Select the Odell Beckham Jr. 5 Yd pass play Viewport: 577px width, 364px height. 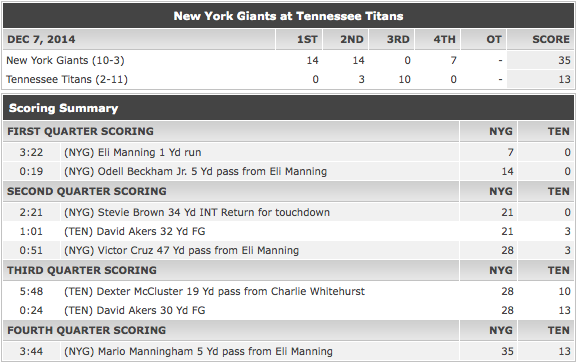pyautogui.click(x=288, y=172)
